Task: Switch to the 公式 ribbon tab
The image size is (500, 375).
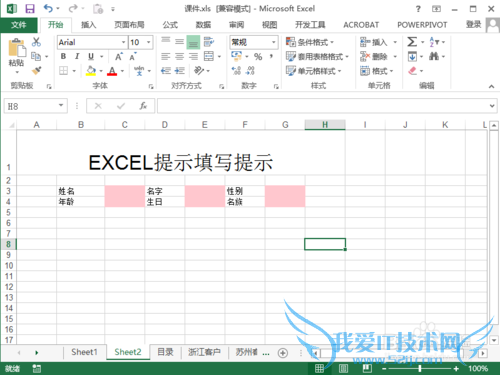Action: (170, 25)
